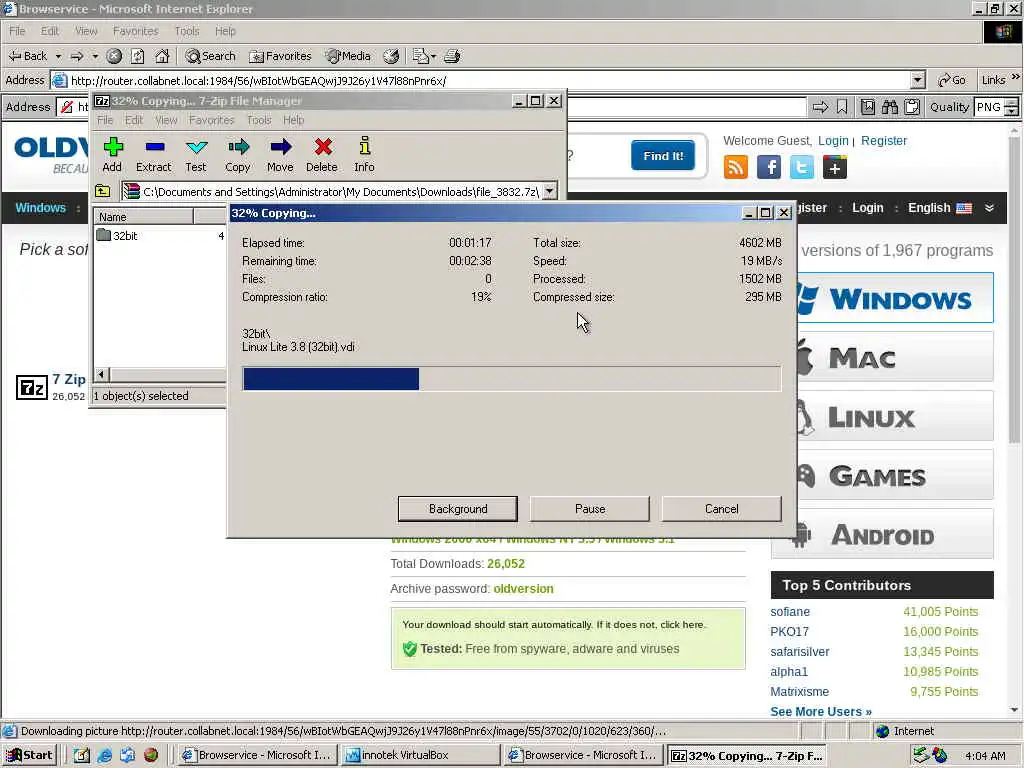Image resolution: width=1024 pixels, height=768 pixels.
Task: Expand IE Links toolbar chevron
Action: tap(1016, 77)
